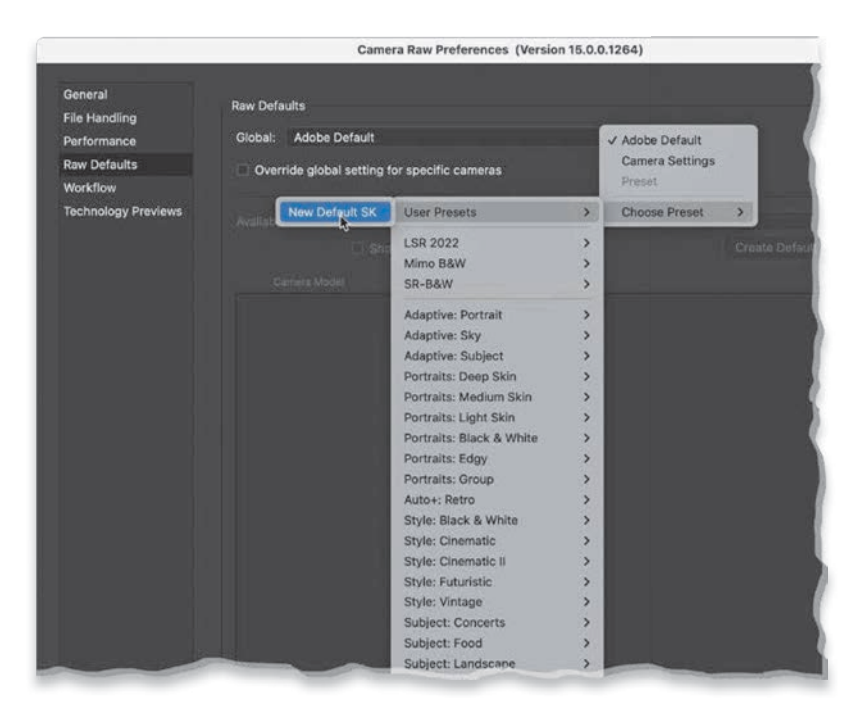Expand the User Presets submenu

tap(497, 212)
